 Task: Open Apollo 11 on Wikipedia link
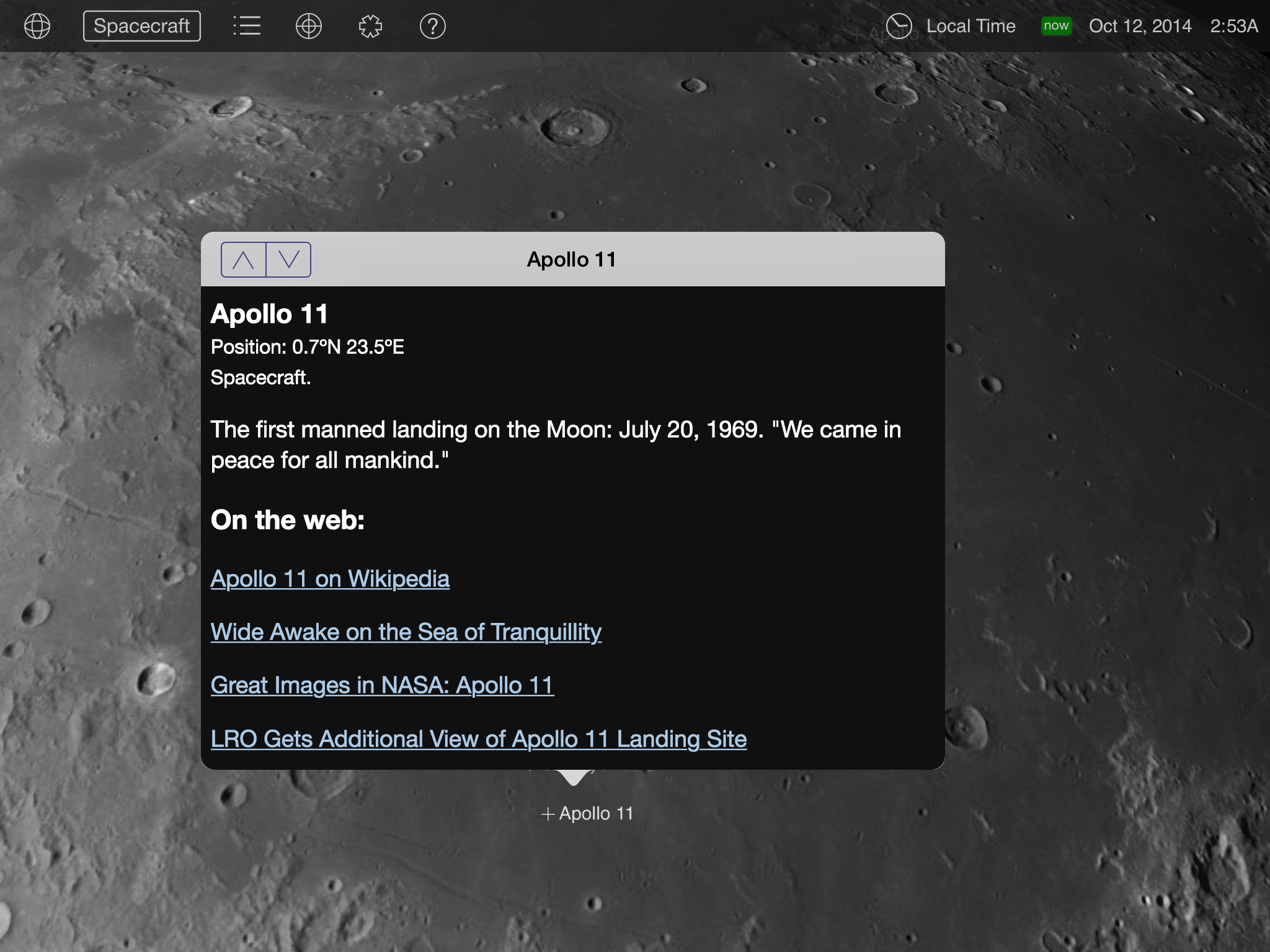click(330, 579)
